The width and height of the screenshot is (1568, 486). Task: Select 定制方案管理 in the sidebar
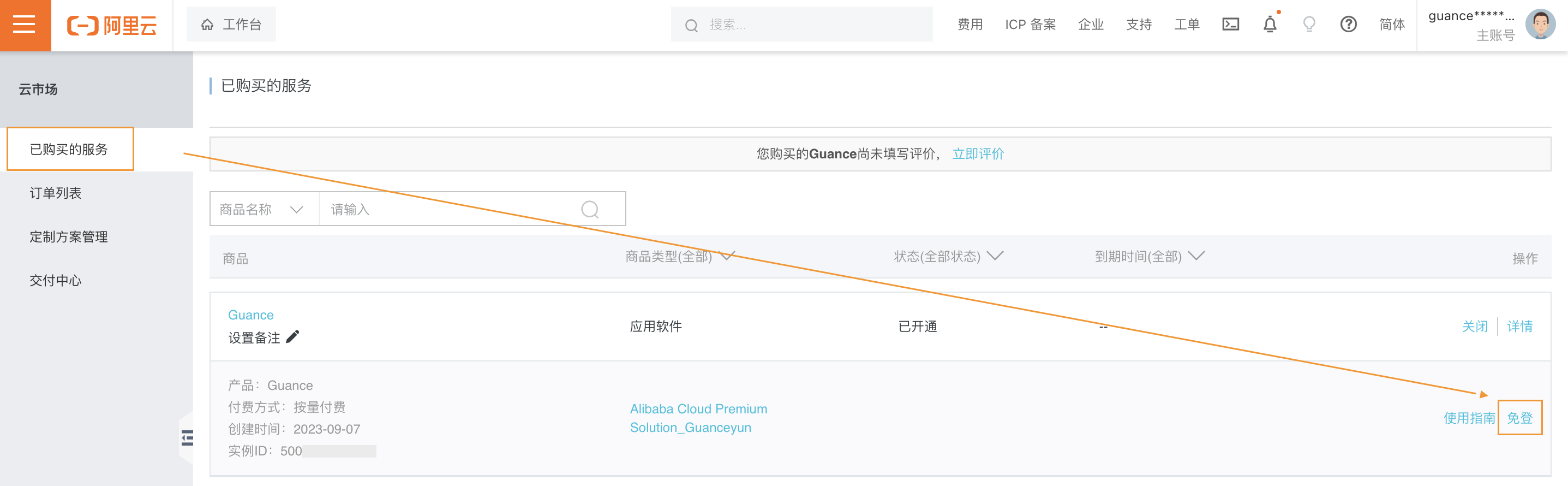69,237
